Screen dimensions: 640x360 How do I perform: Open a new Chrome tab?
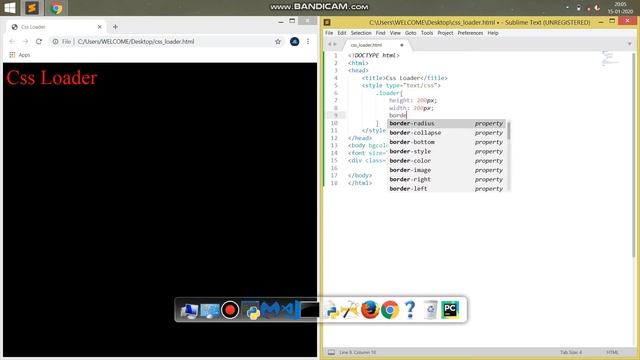tap(115, 27)
